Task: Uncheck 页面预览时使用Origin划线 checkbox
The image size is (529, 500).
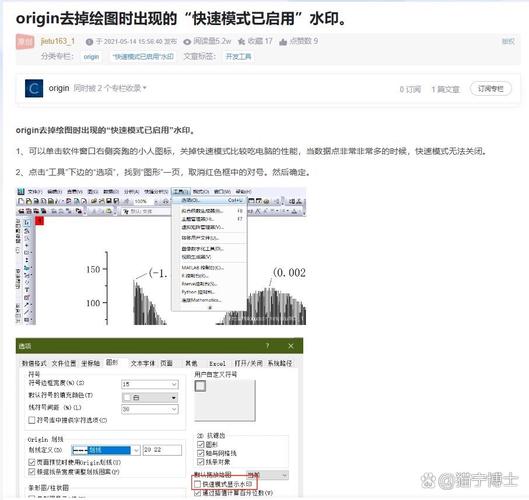Action: 32,462
